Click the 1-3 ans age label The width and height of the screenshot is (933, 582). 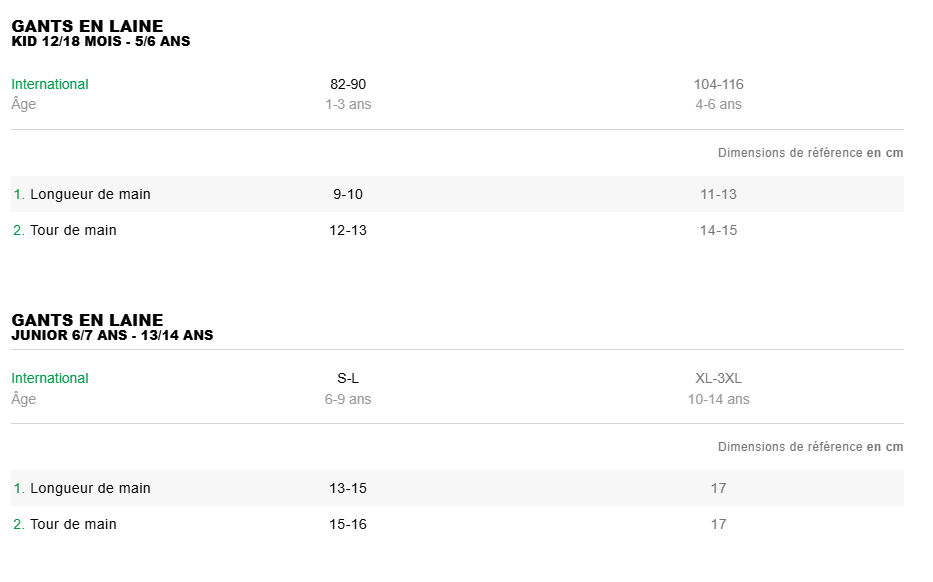[348, 104]
